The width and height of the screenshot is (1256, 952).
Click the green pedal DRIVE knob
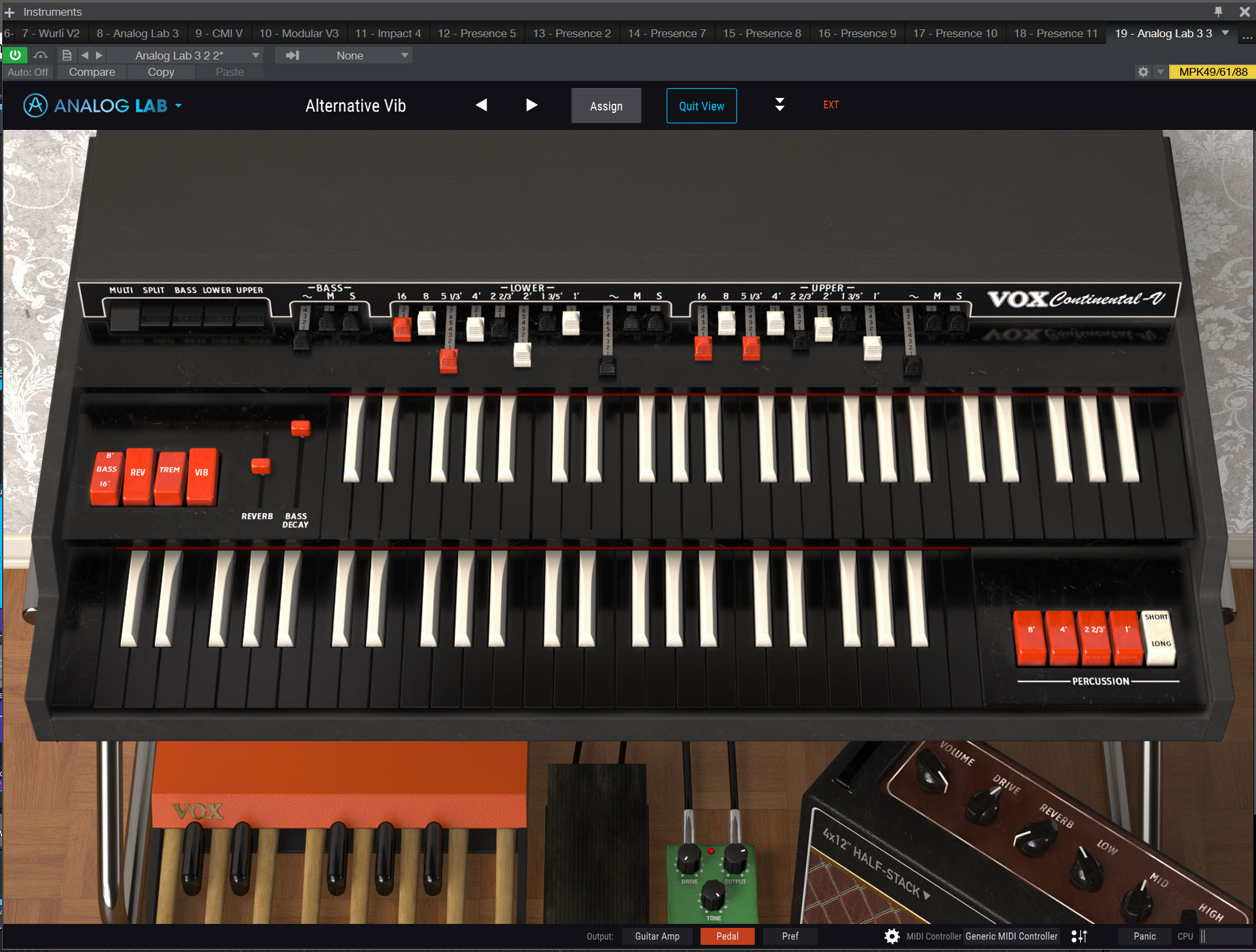[x=688, y=859]
